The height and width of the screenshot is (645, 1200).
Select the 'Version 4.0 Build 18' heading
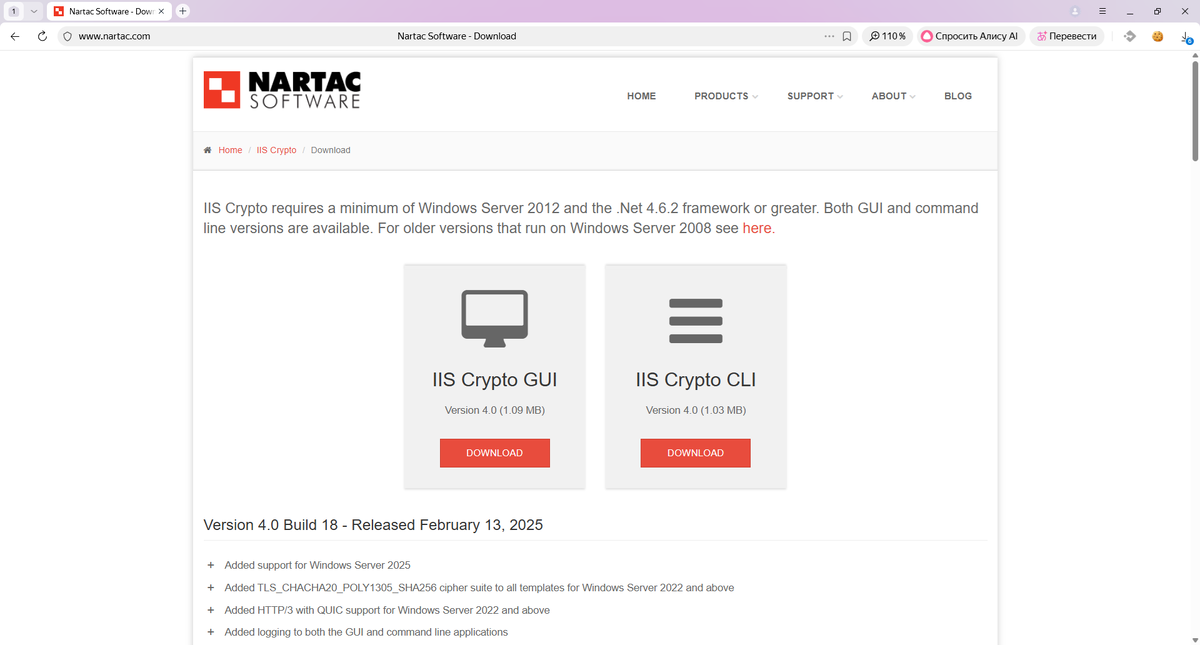click(x=373, y=525)
